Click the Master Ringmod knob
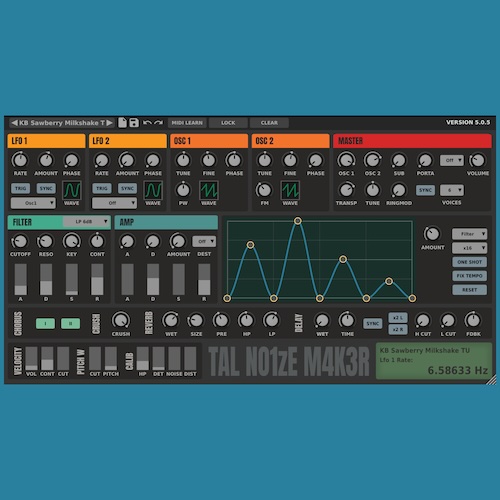This screenshot has width=500, height=500. pyautogui.click(x=399, y=190)
